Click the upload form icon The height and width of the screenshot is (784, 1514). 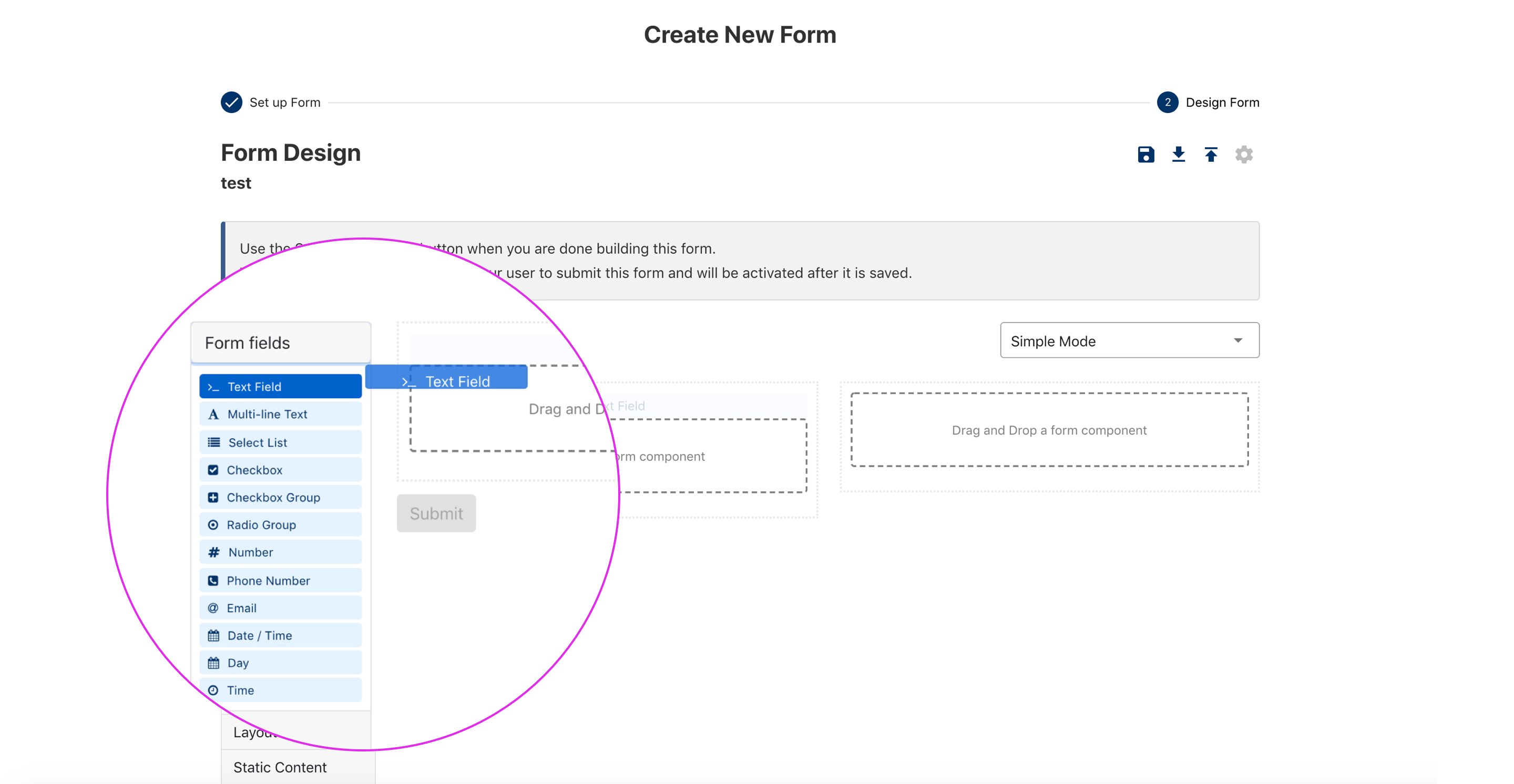1211,154
